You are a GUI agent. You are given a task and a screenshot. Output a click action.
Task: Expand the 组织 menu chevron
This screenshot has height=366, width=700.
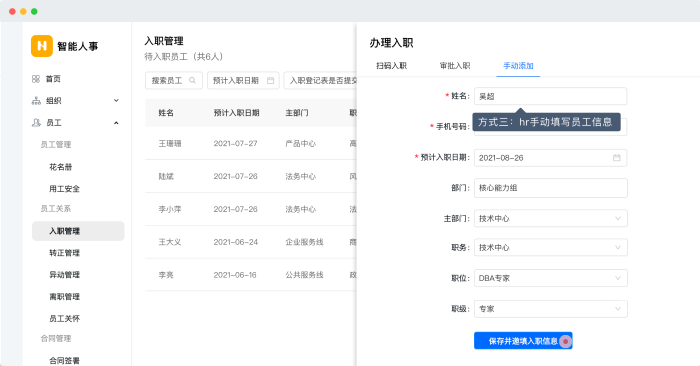click(x=116, y=100)
